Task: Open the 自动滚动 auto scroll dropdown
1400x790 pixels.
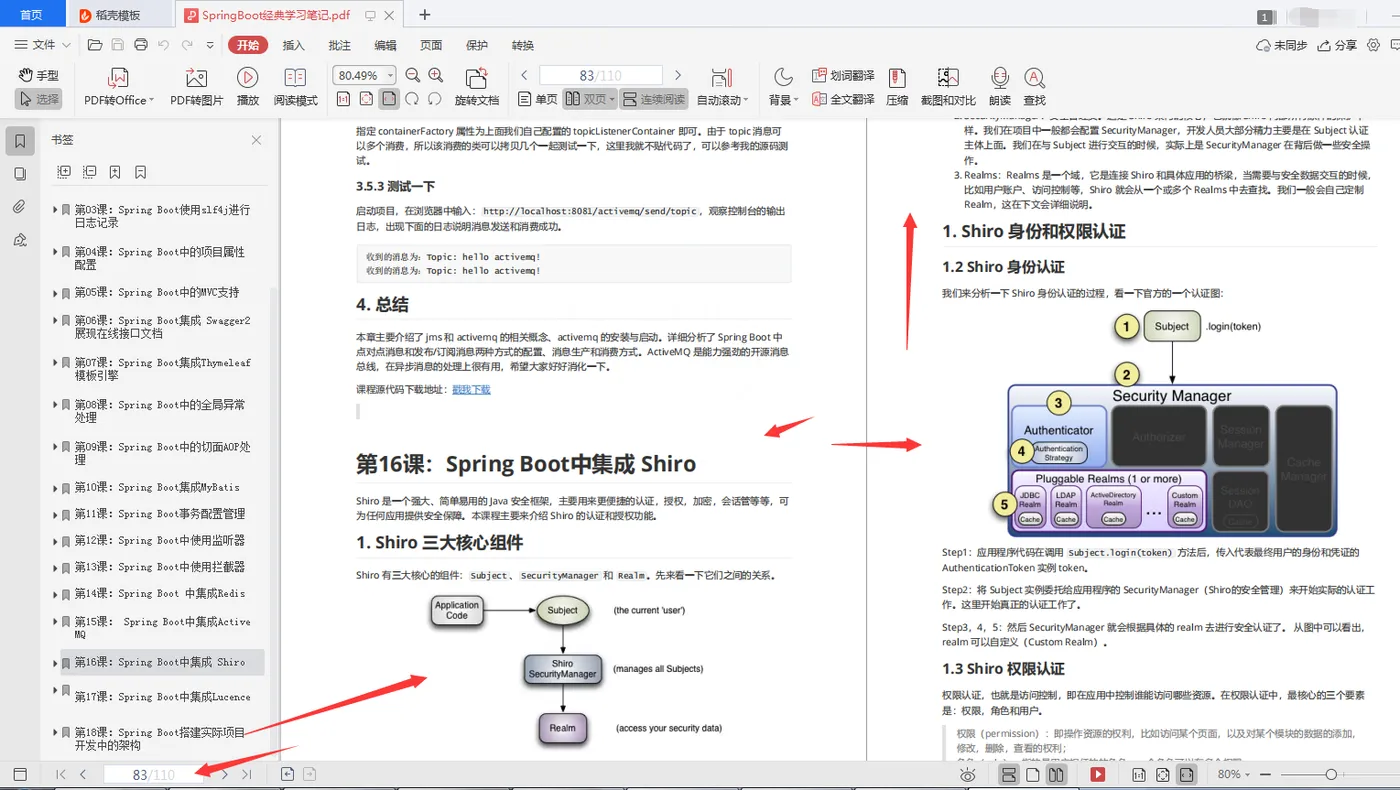Action: point(721,86)
